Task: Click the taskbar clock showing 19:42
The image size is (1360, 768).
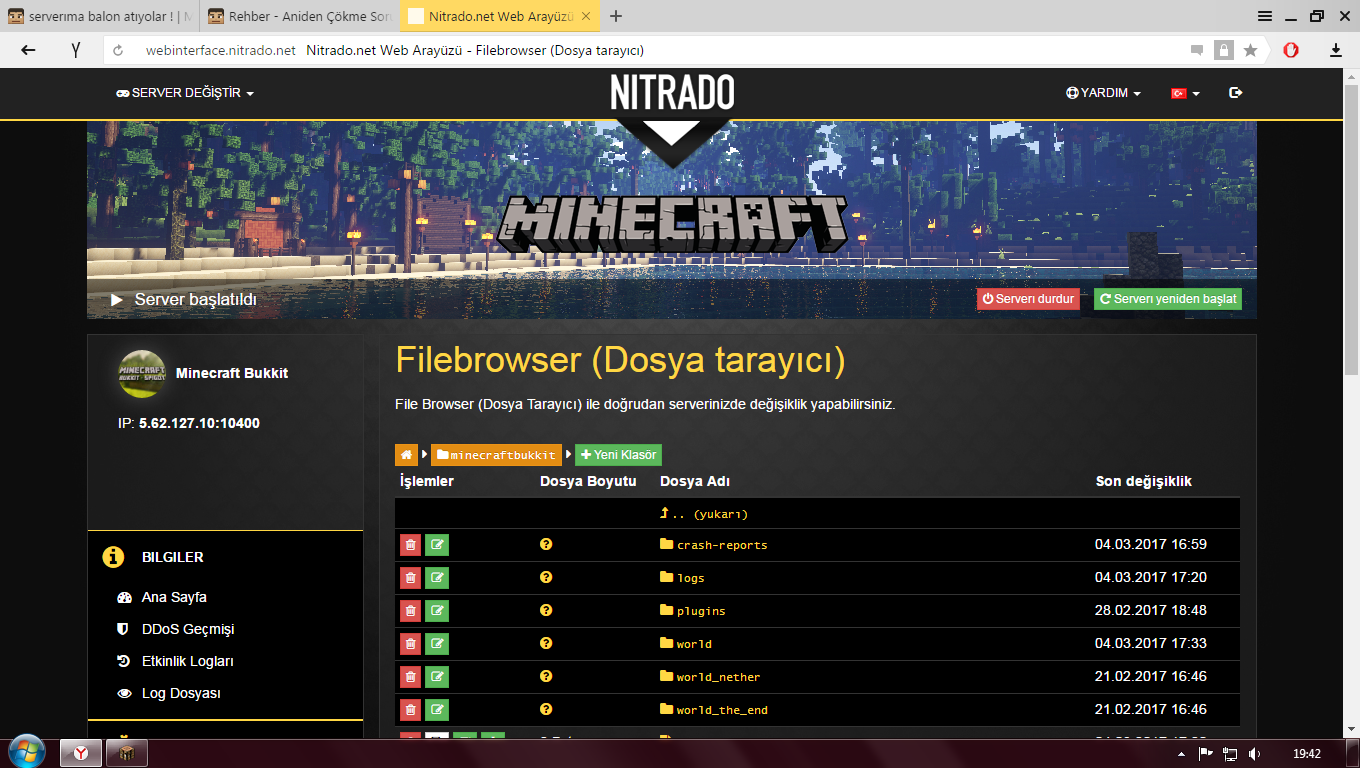Action: click(1308, 754)
